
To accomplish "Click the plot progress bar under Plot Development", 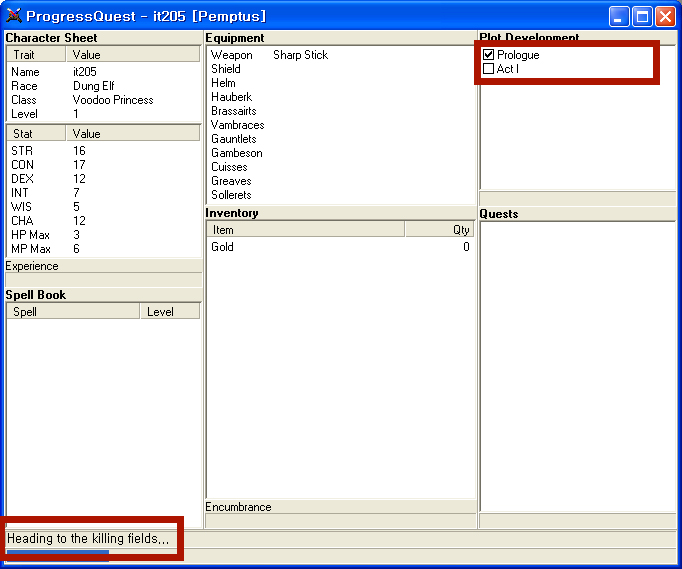I will [578, 199].
